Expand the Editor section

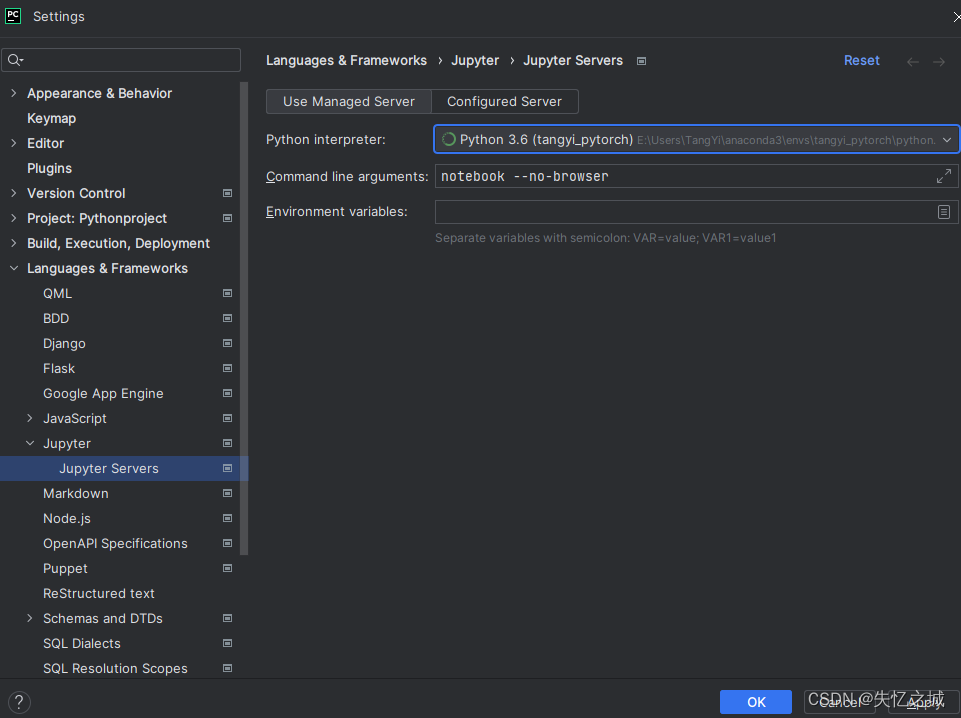coord(14,143)
